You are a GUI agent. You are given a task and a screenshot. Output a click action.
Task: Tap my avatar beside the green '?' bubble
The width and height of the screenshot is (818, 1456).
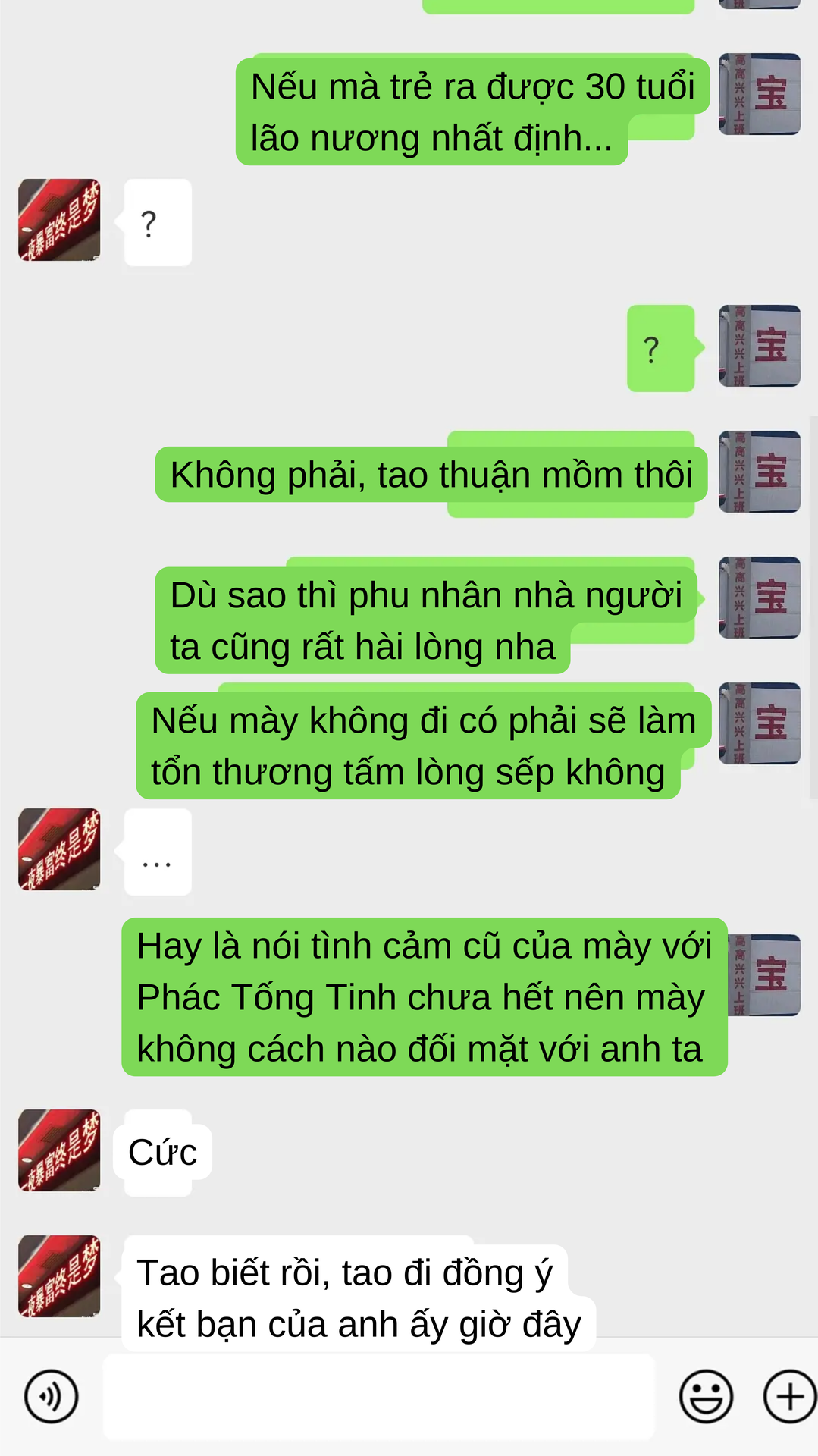[x=760, y=346]
